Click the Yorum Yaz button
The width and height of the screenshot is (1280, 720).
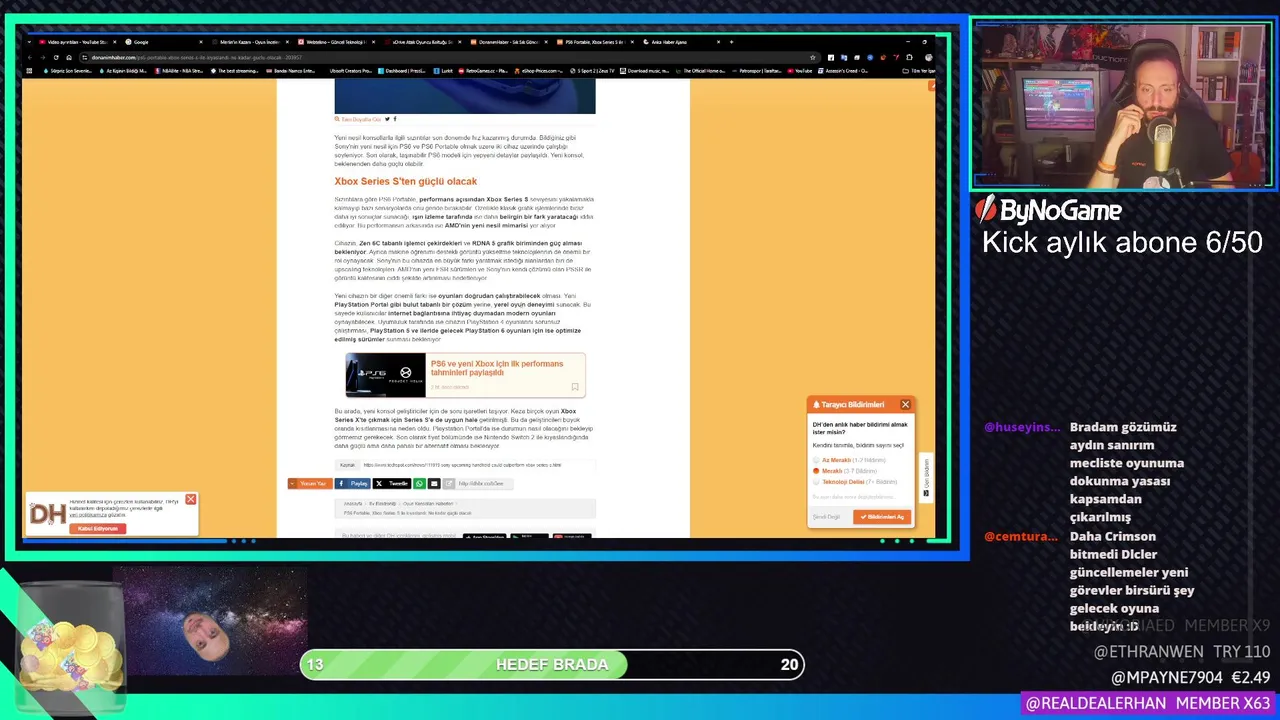click(308, 483)
